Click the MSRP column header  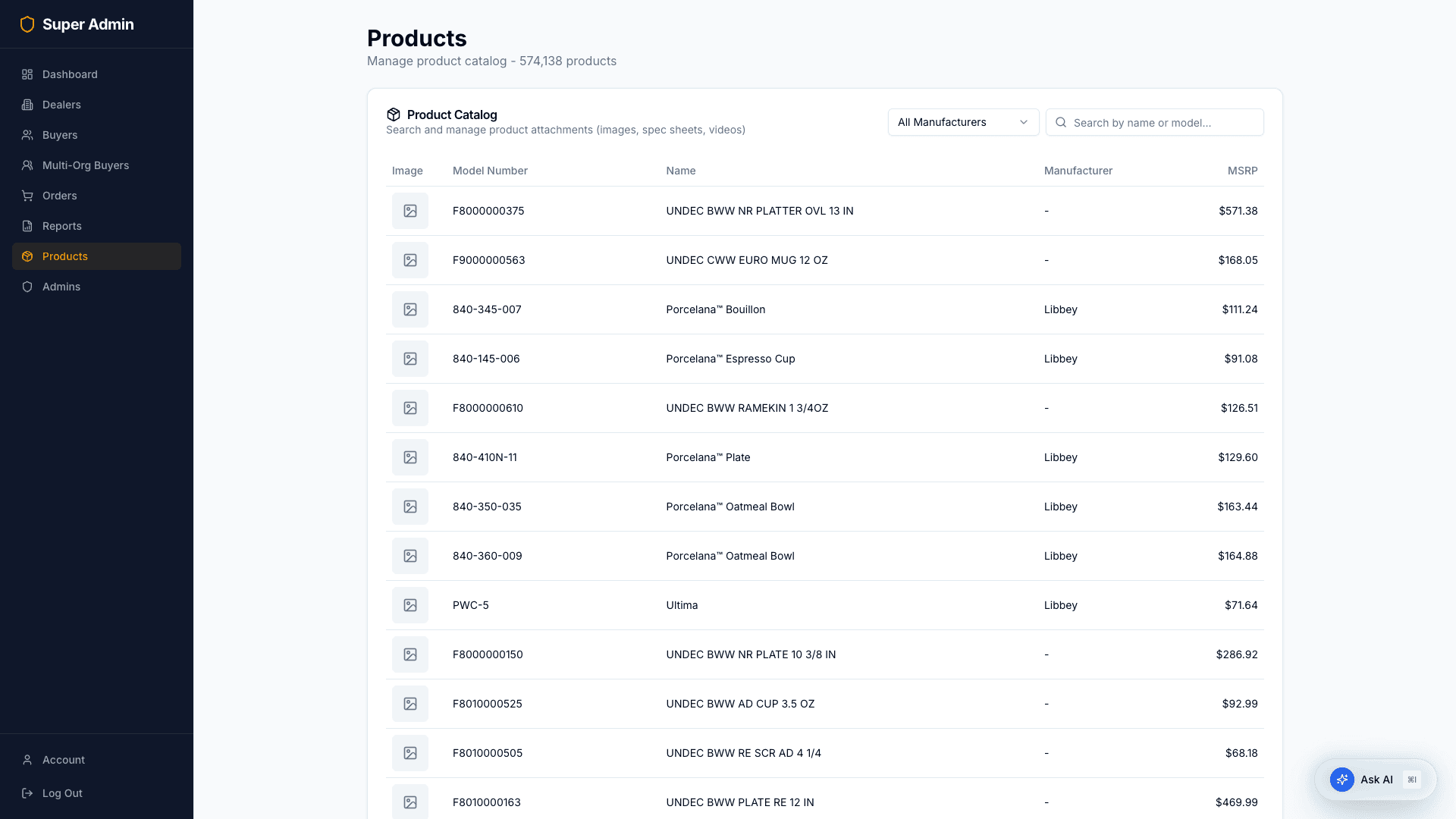[1242, 171]
